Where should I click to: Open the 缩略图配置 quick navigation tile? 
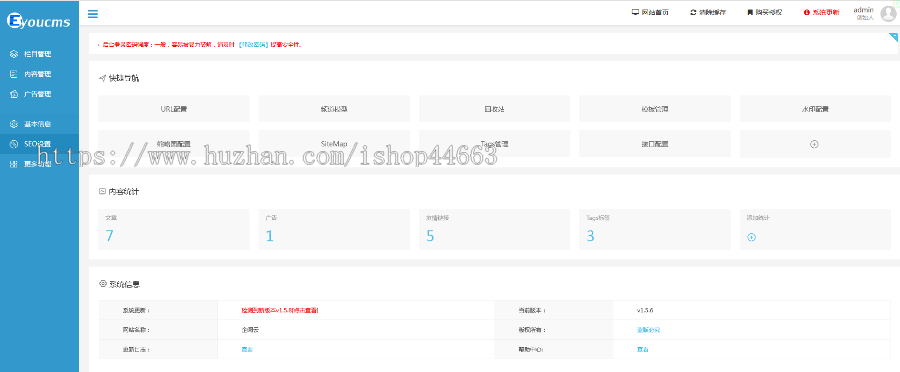coord(174,144)
